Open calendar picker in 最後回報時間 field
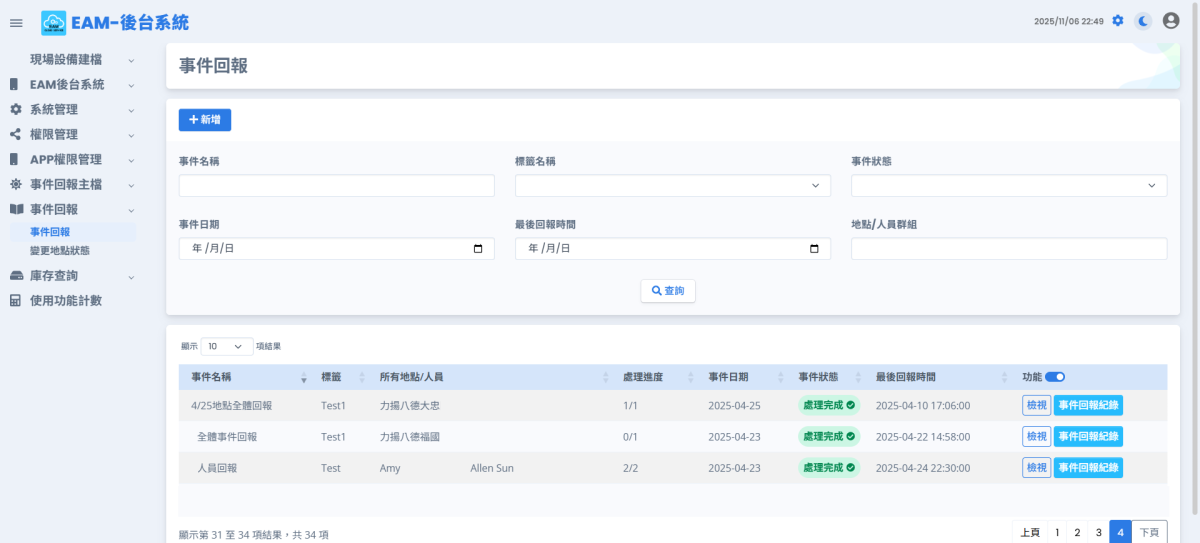 [814, 249]
